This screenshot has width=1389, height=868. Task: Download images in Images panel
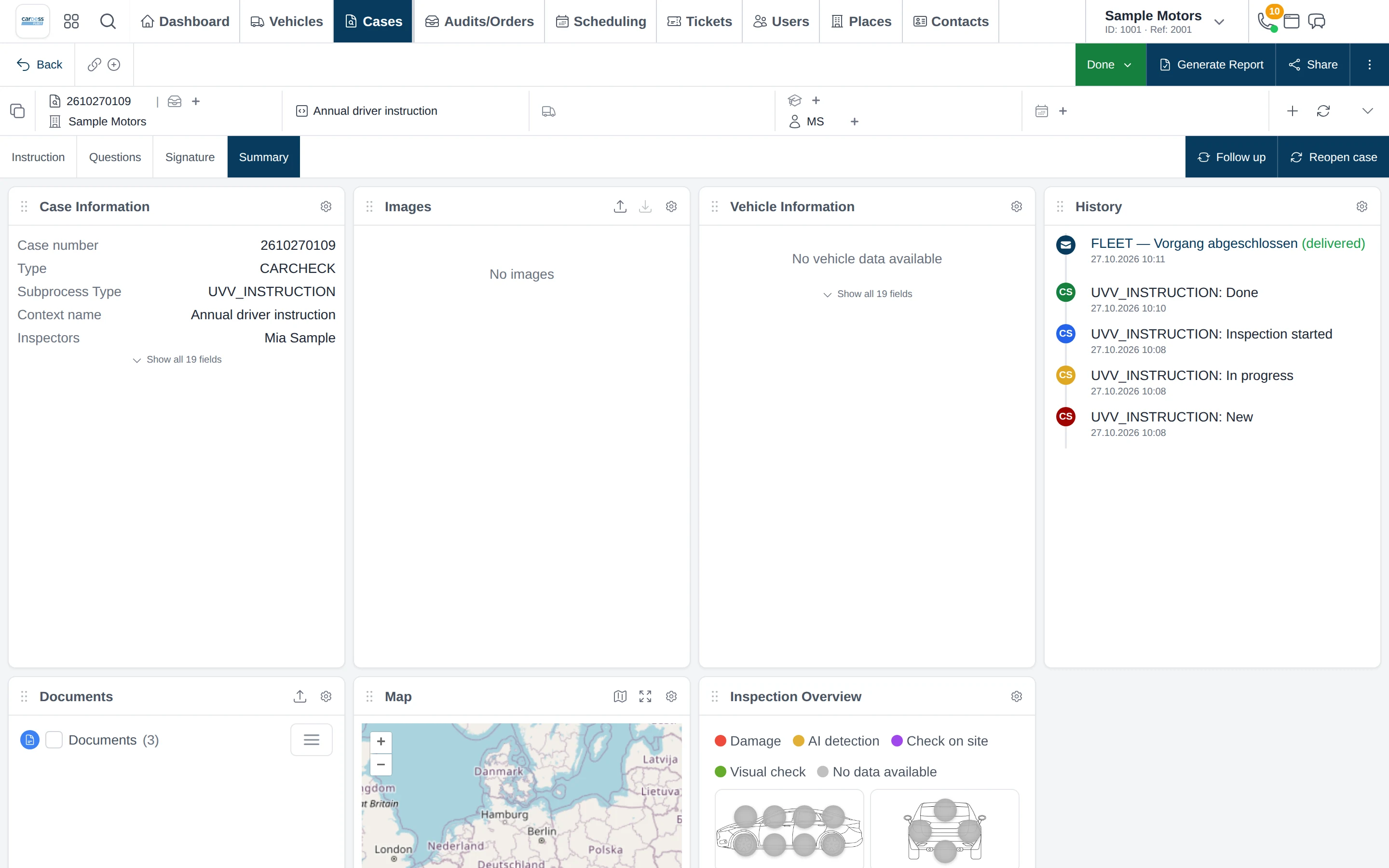point(645,206)
